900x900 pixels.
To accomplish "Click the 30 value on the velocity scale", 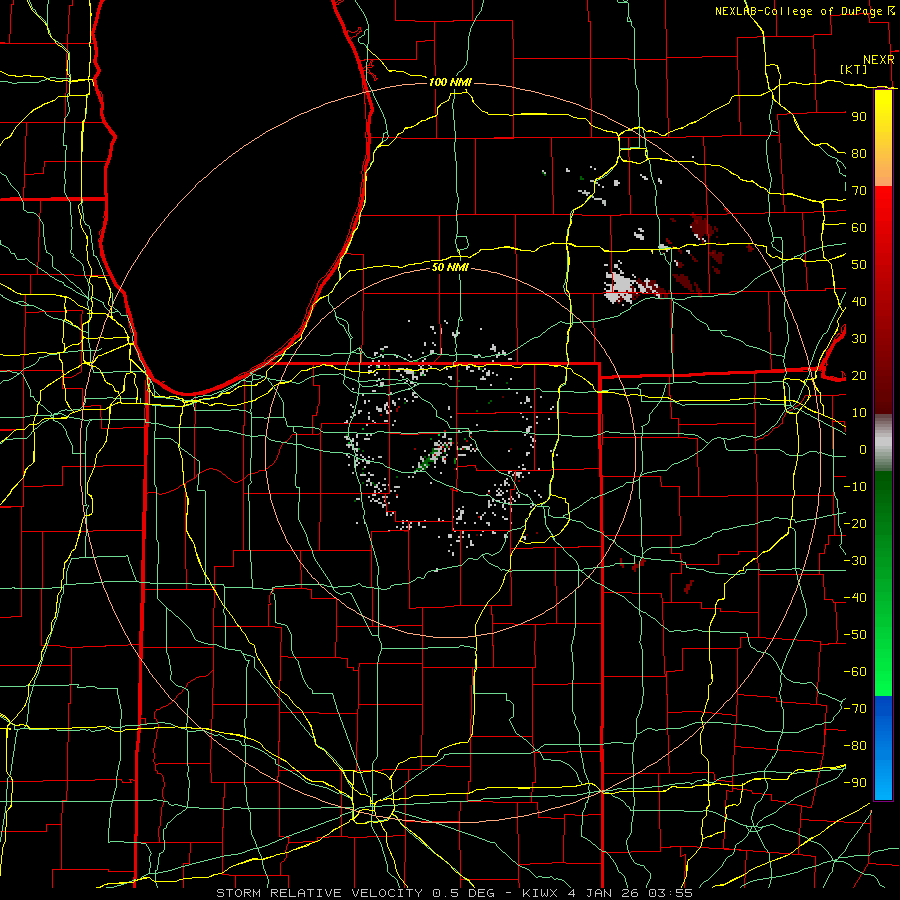I will [x=859, y=339].
